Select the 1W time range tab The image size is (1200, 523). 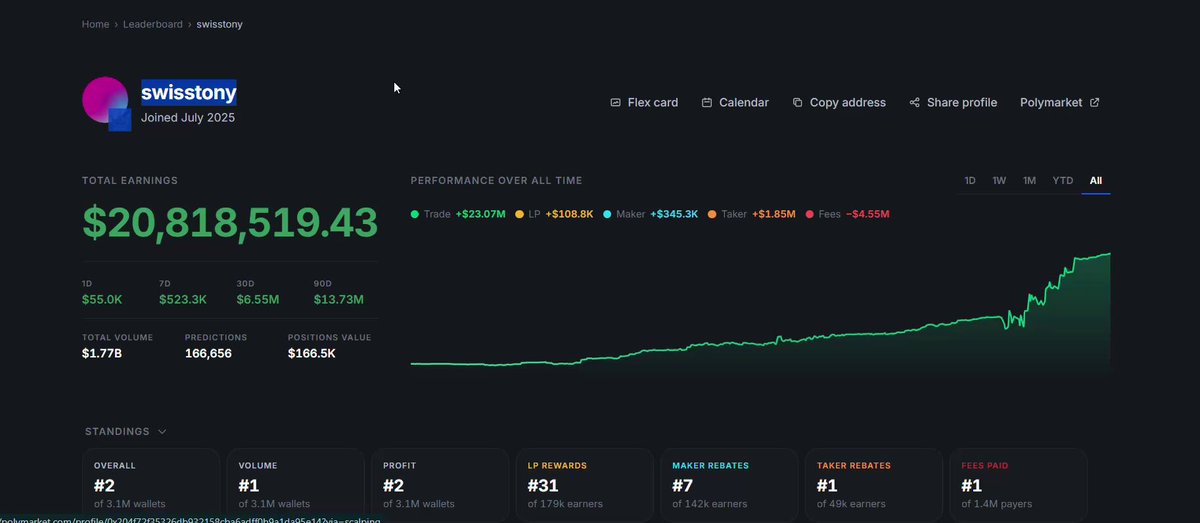tap(999, 181)
